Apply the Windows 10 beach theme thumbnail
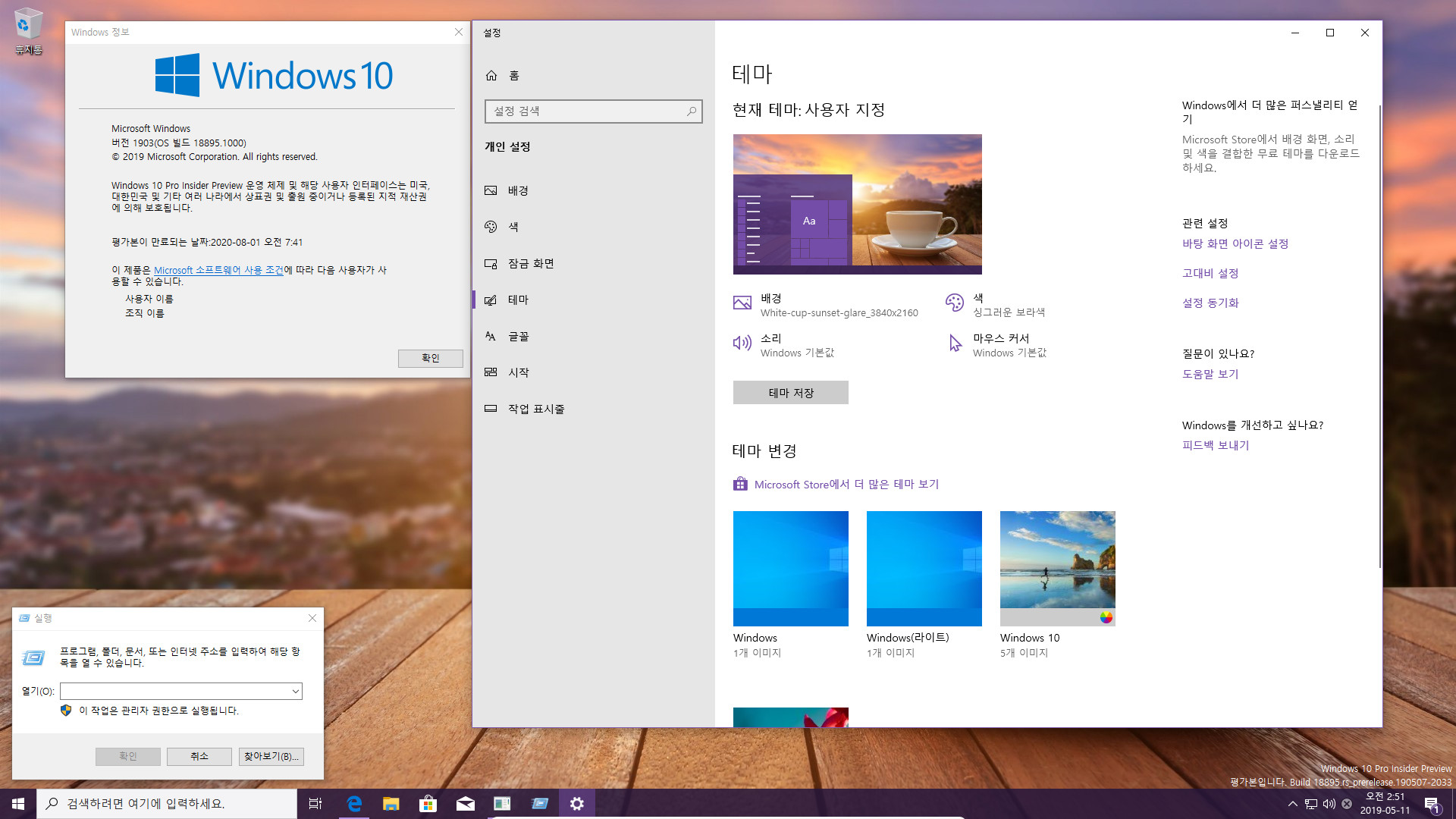The image size is (1456, 819). pyautogui.click(x=1057, y=569)
